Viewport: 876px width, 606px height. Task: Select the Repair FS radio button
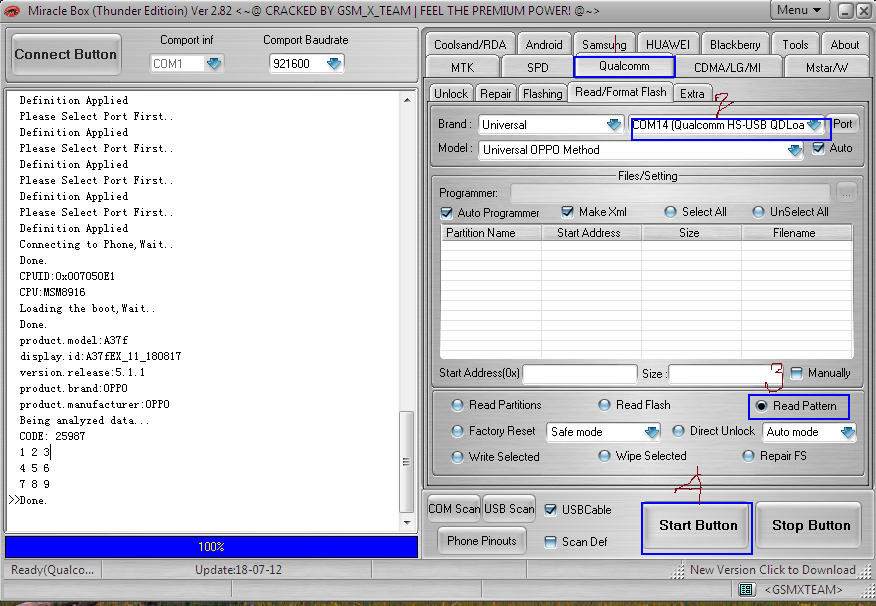coord(749,456)
